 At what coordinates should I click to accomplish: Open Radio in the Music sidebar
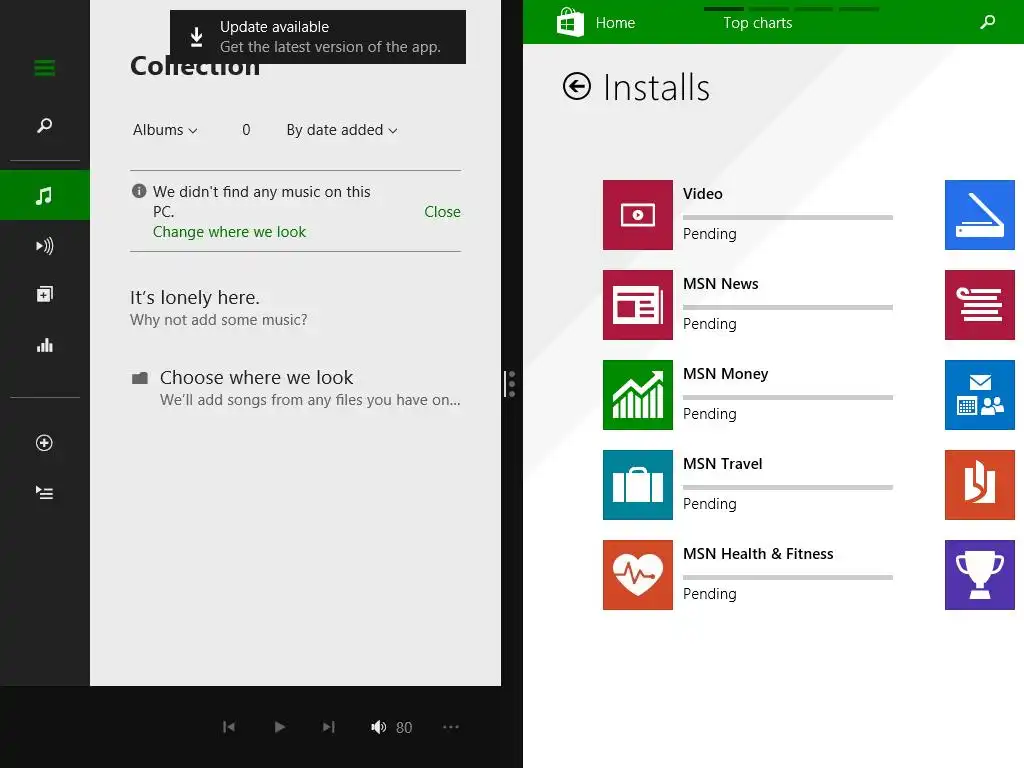click(x=44, y=246)
